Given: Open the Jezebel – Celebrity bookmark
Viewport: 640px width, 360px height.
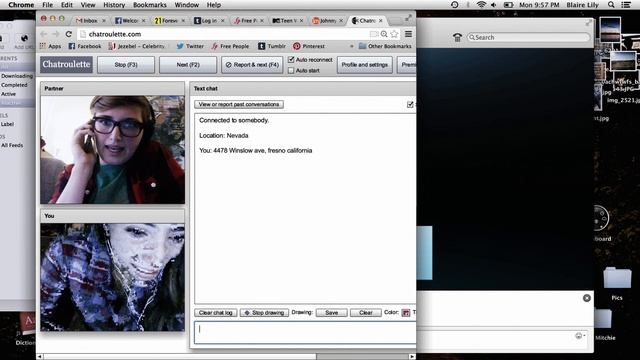Looking at the screenshot, I should [136, 46].
